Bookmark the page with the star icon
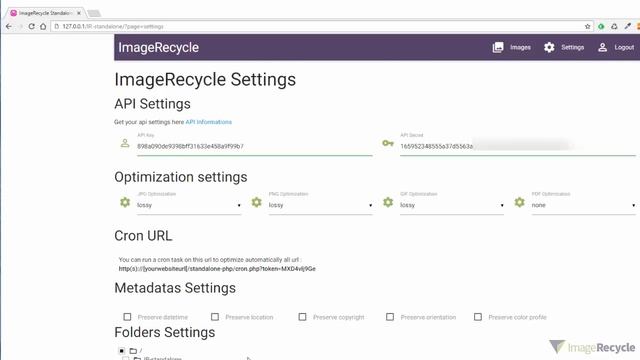 pos(587,26)
